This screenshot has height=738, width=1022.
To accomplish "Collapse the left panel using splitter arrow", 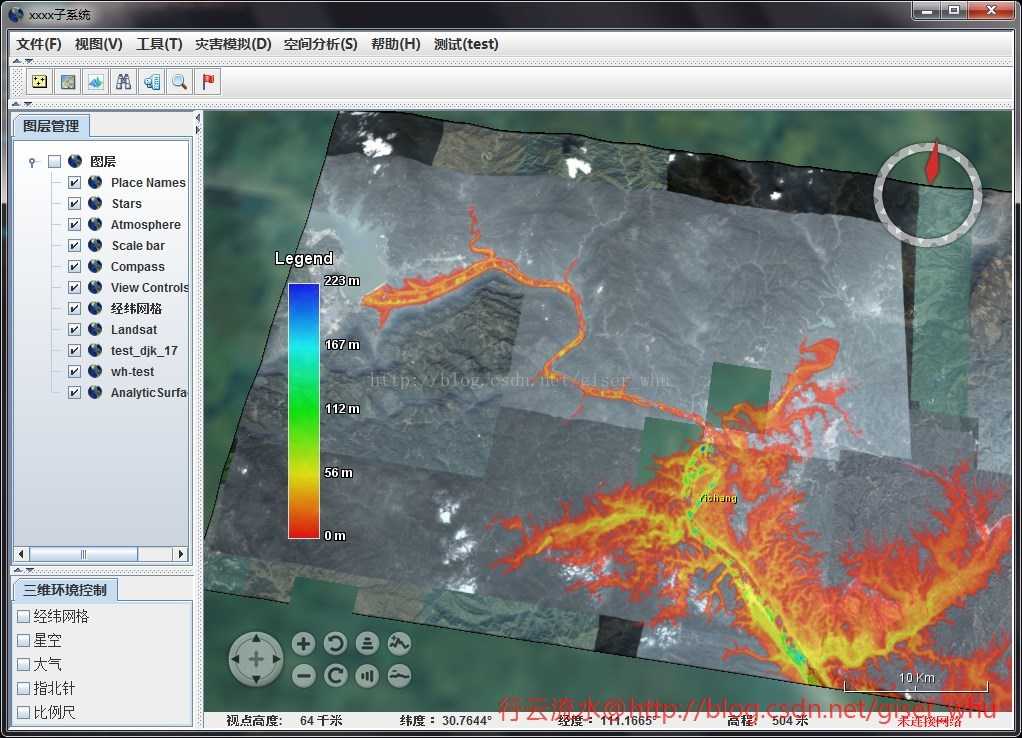I will pyautogui.click(x=197, y=117).
